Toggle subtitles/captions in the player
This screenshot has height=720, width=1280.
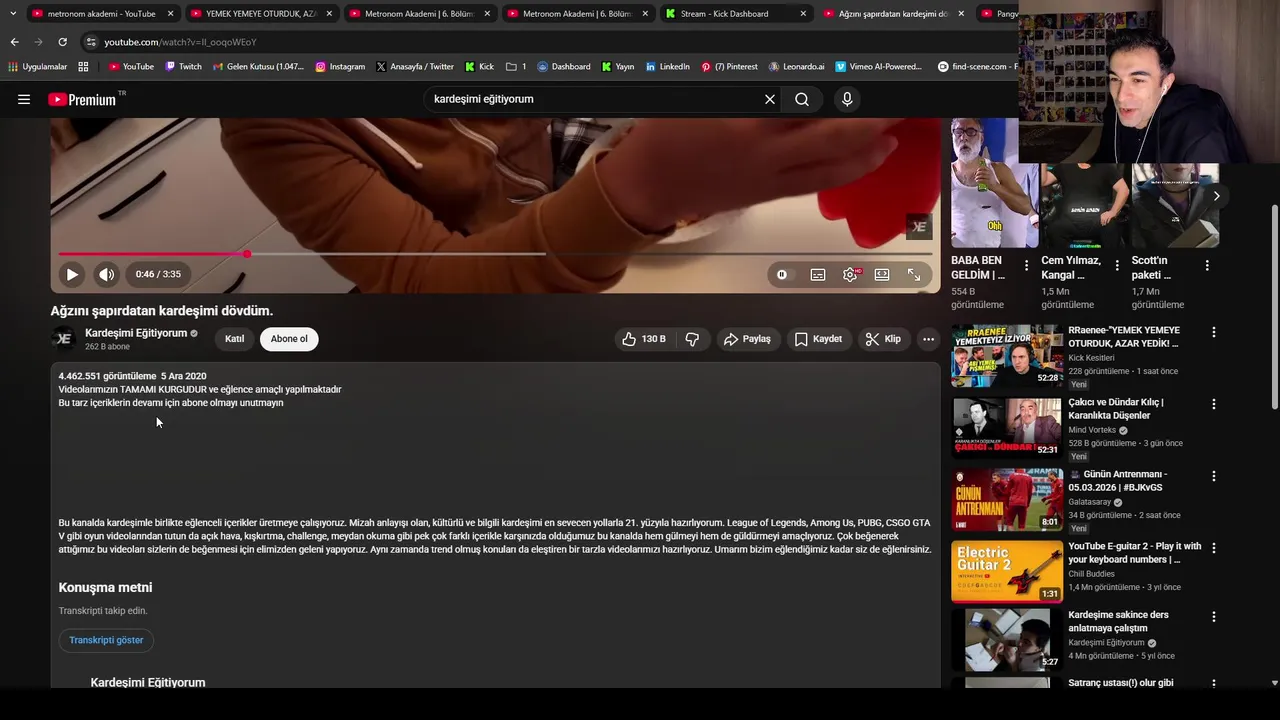818,274
